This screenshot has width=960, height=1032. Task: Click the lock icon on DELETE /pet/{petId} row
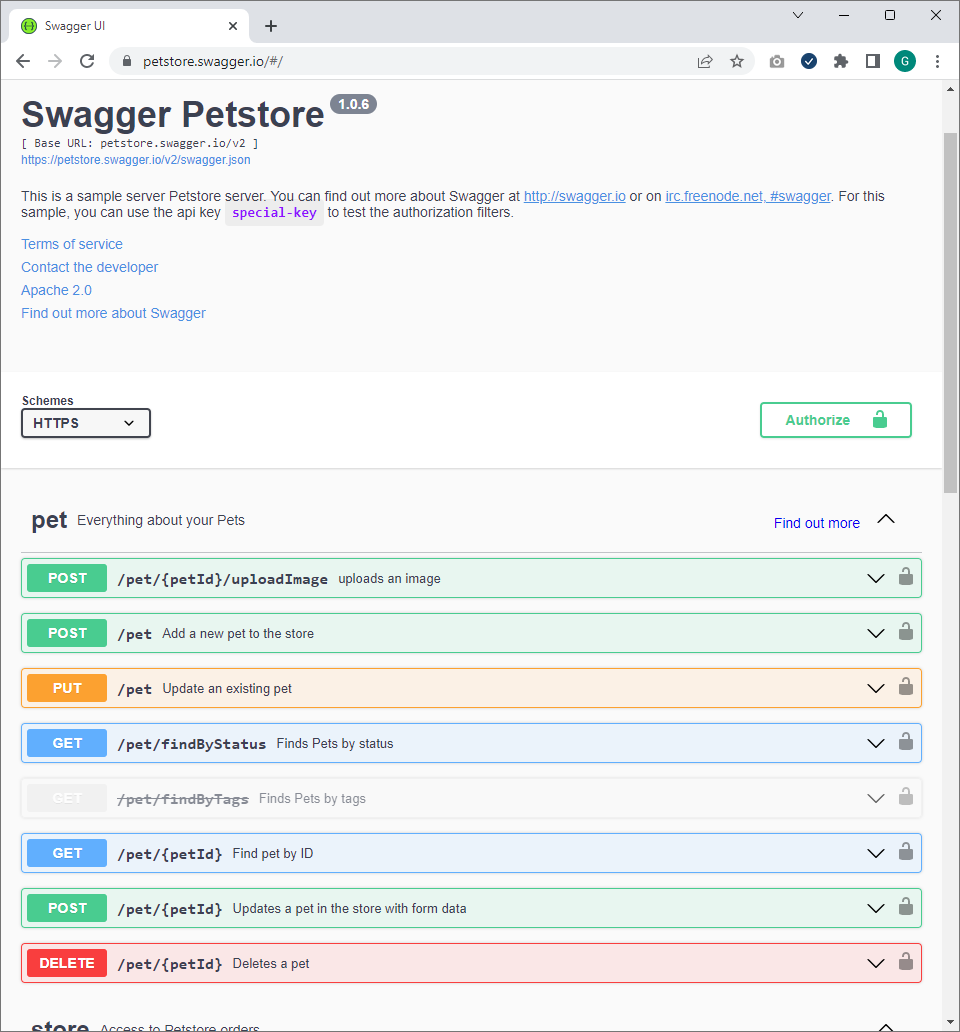(905, 962)
